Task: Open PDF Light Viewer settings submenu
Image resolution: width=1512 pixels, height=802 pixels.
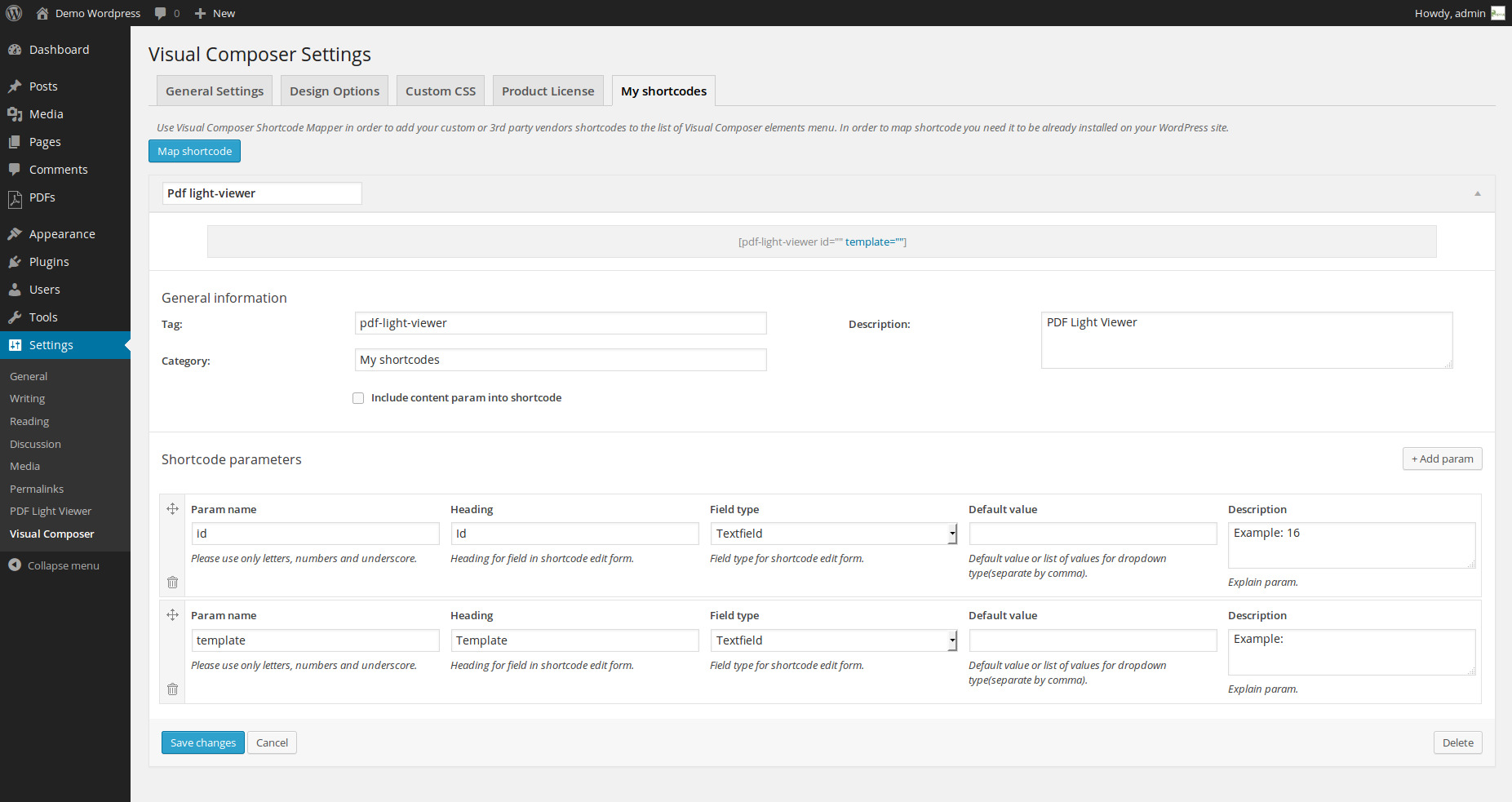Action: [51, 512]
